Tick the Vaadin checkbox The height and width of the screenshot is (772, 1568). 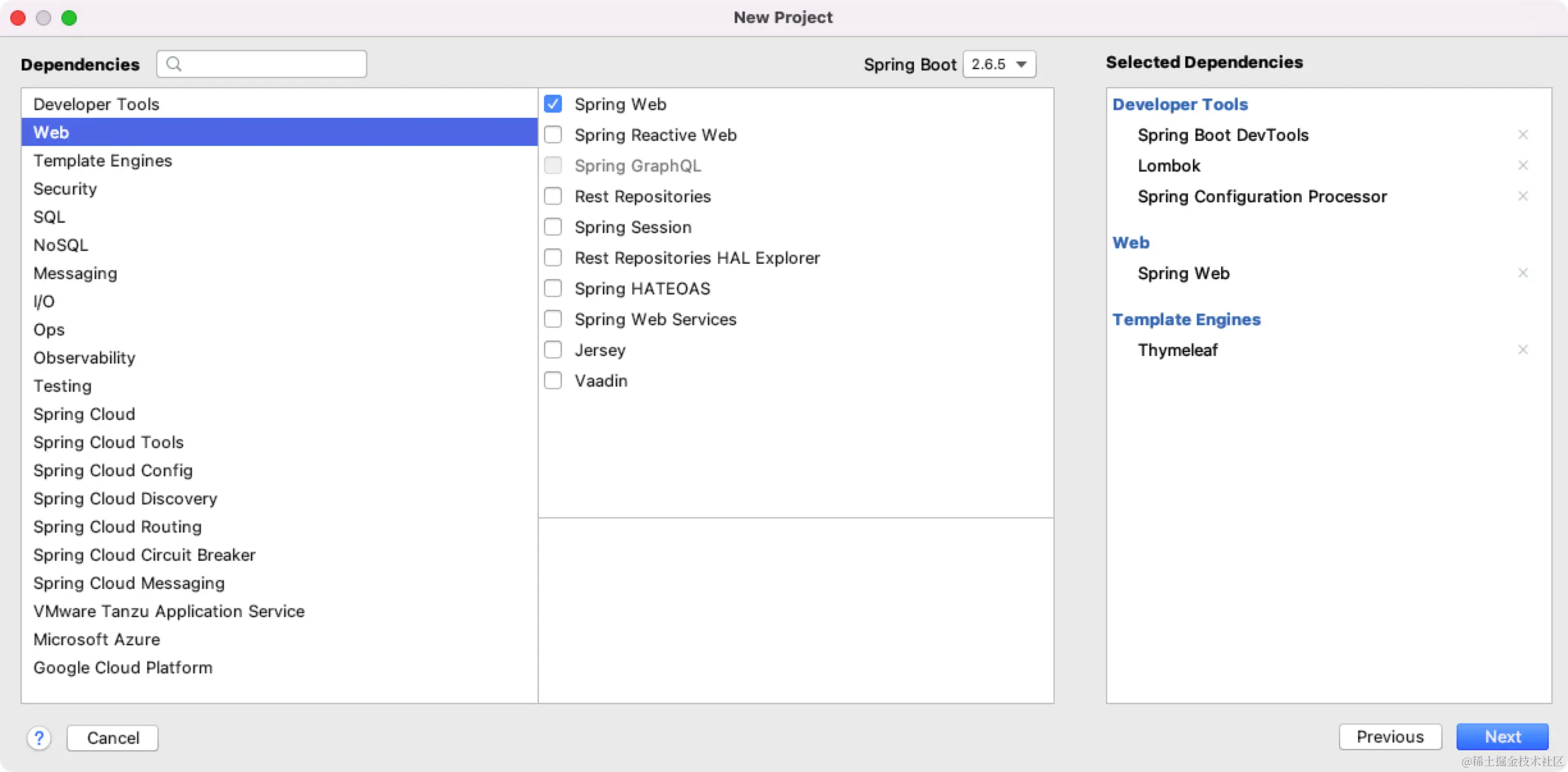click(x=553, y=380)
